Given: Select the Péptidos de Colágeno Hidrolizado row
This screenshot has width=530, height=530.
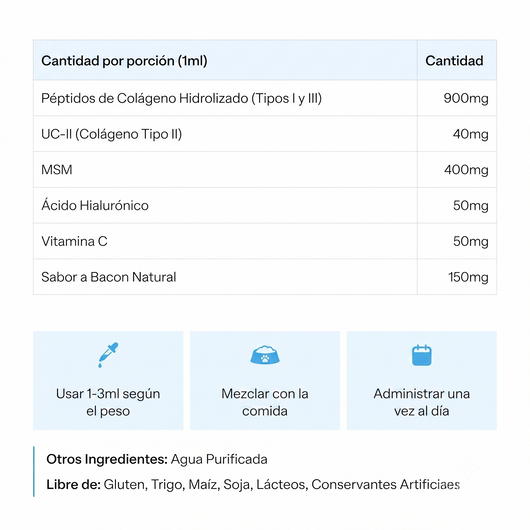Looking at the screenshot, I should coord(265,98).
